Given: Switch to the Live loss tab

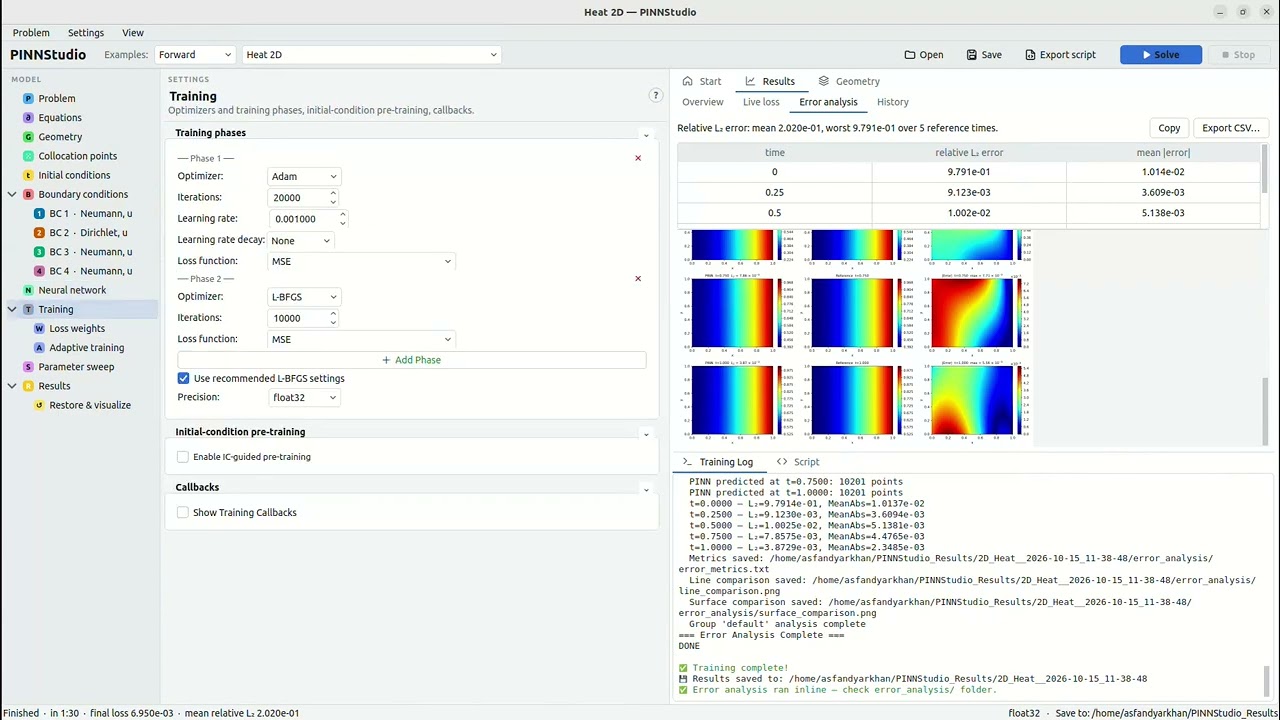Looking at the screenshot, I should tap(761, 102).
